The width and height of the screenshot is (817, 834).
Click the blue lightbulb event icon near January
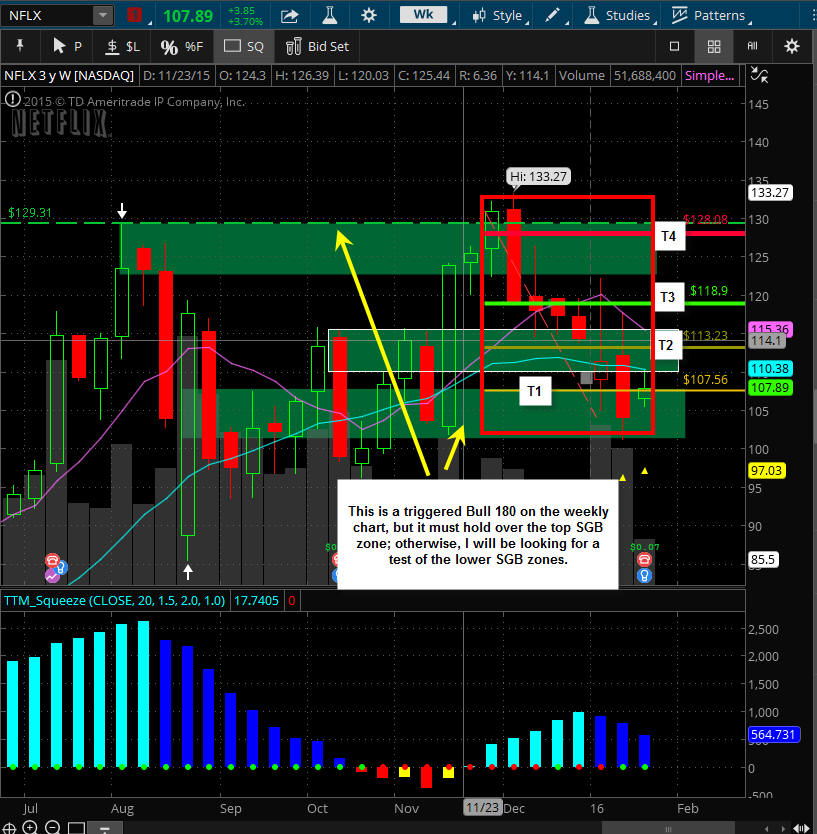[644, 576]
